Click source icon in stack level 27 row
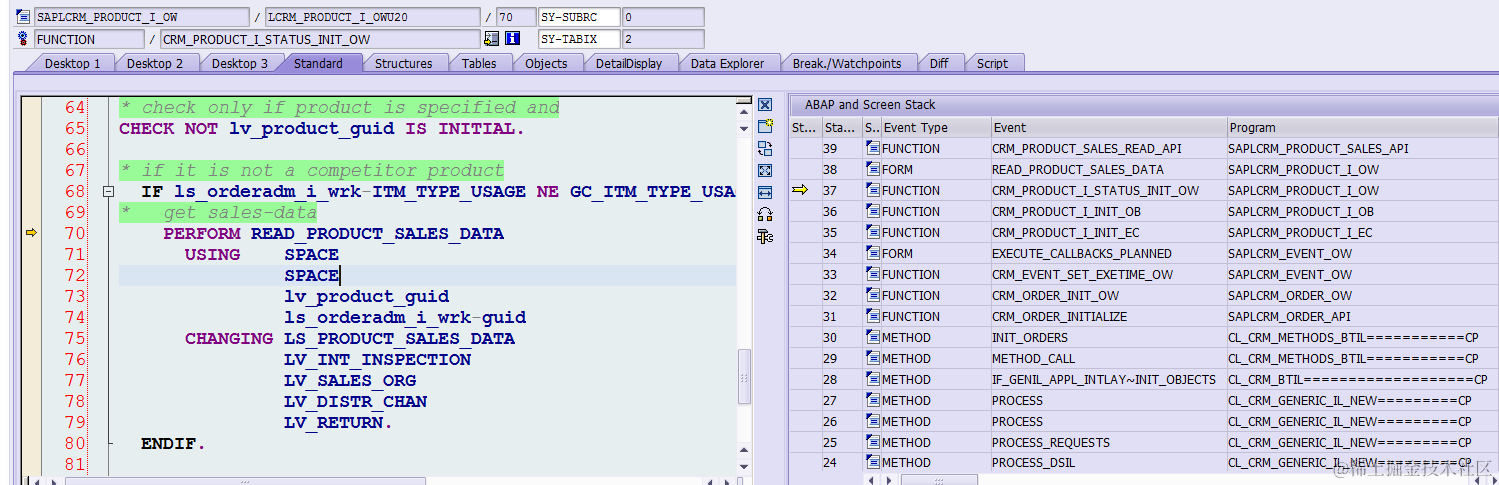Viewport: 1499px width, 485px height. click(873, 401)
